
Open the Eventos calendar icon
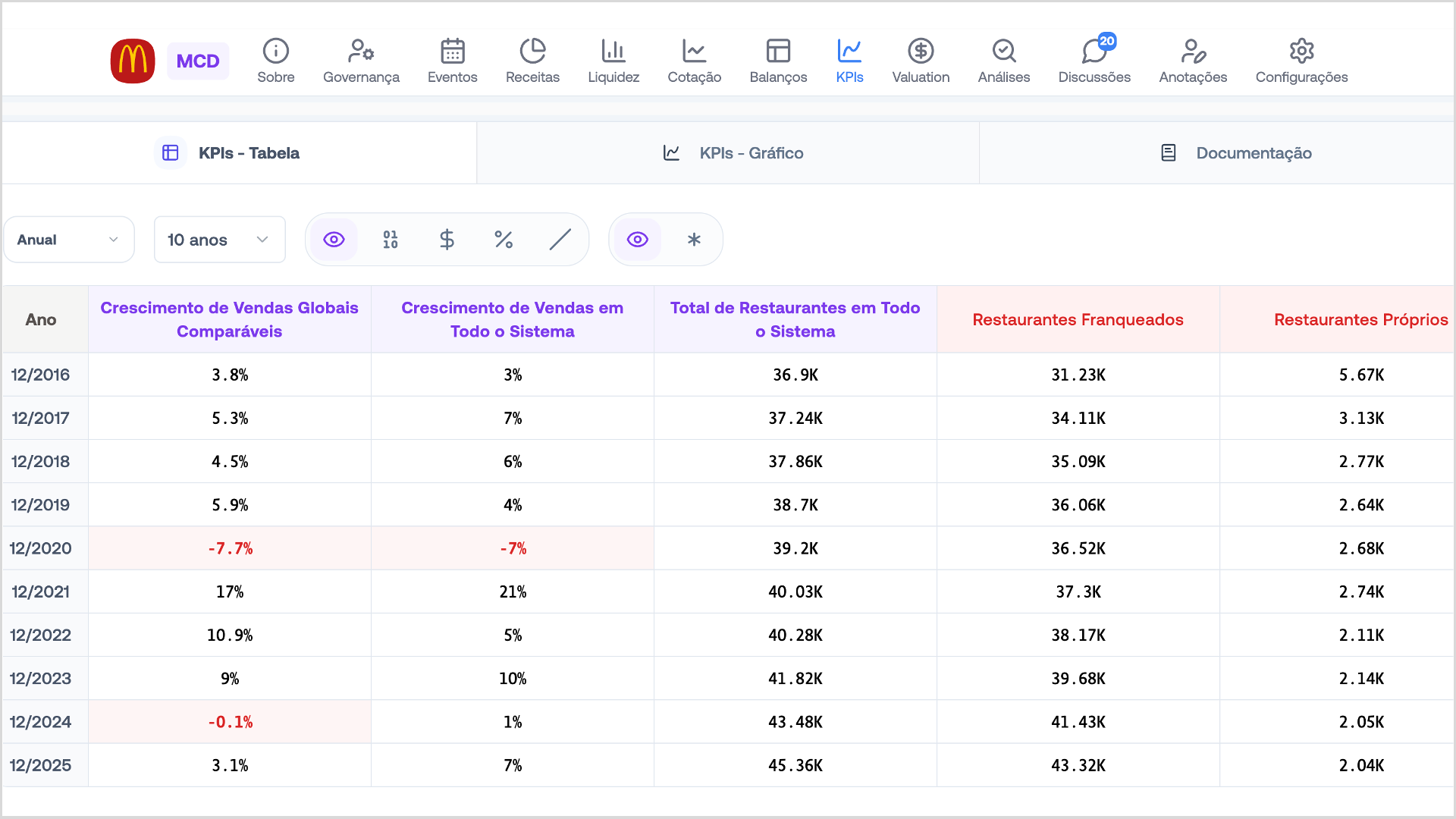coord(452,52)
